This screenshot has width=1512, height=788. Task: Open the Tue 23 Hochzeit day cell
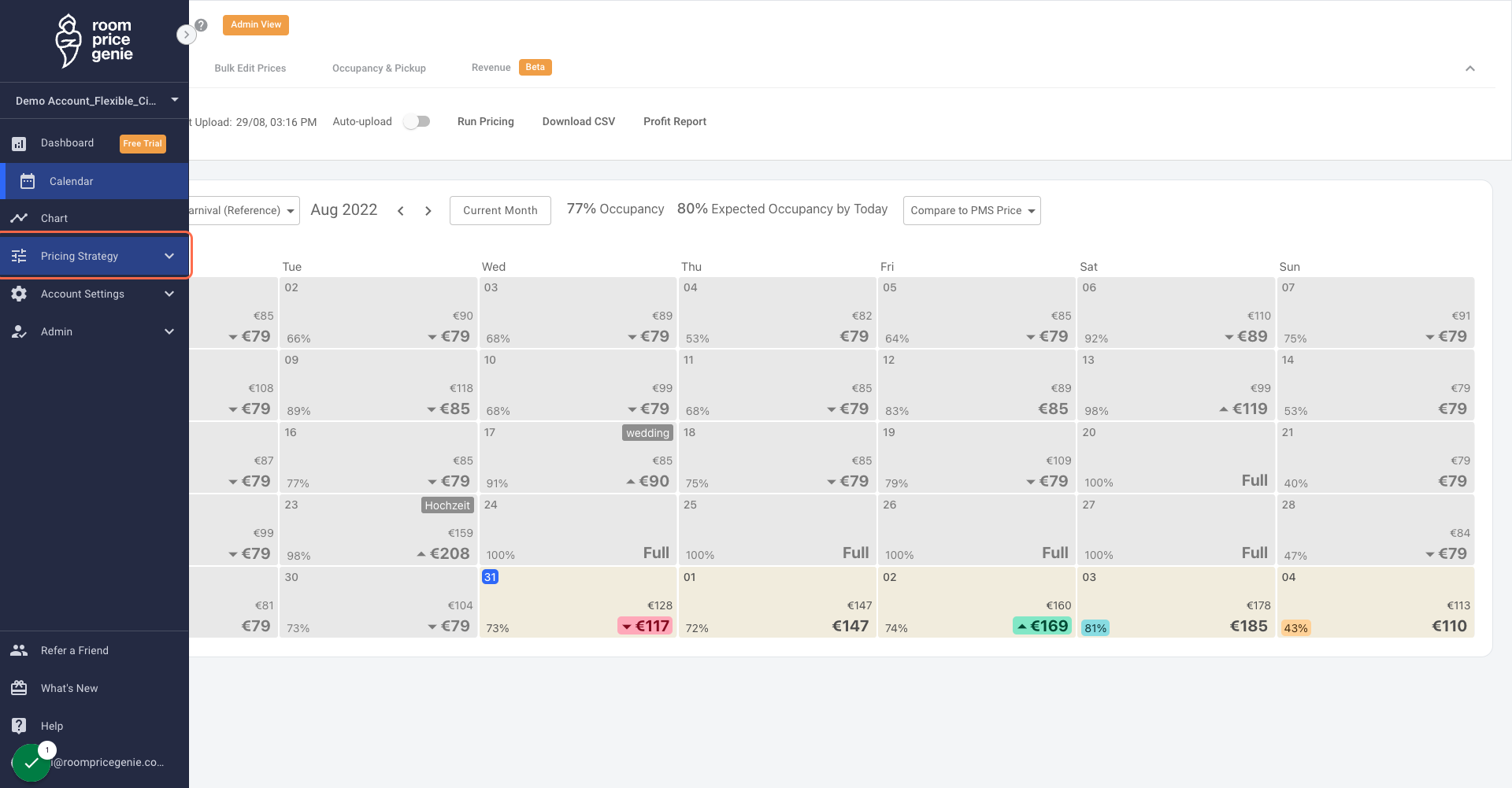[x=378, y=530]
